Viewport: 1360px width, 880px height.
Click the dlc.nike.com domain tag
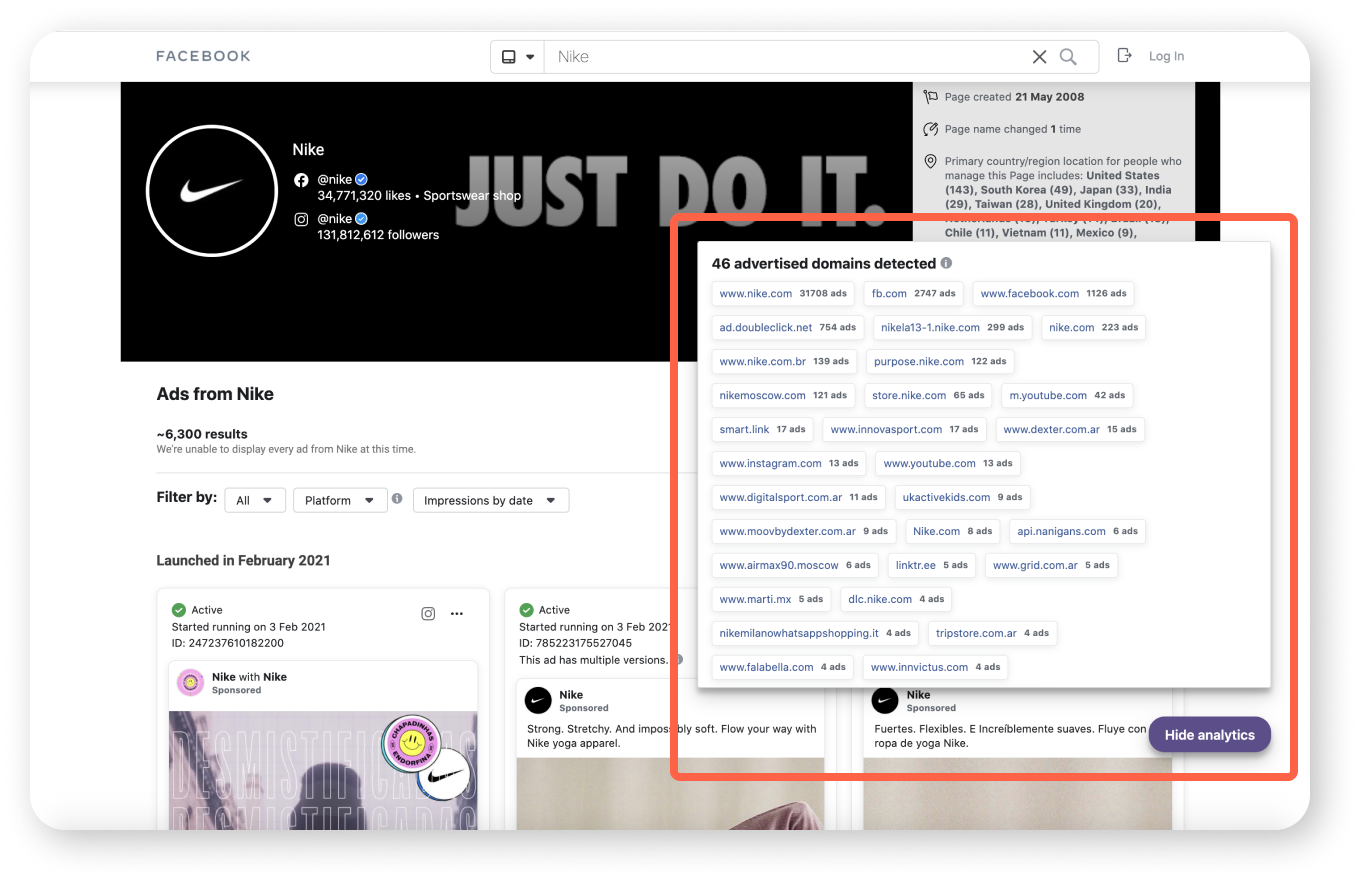(x=896, y=600)
